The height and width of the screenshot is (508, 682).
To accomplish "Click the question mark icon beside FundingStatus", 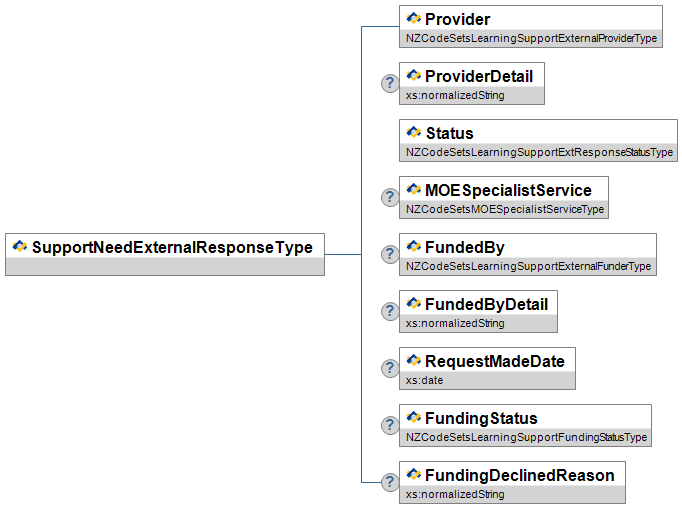I will pyautogui.click(x=390, y=425).
